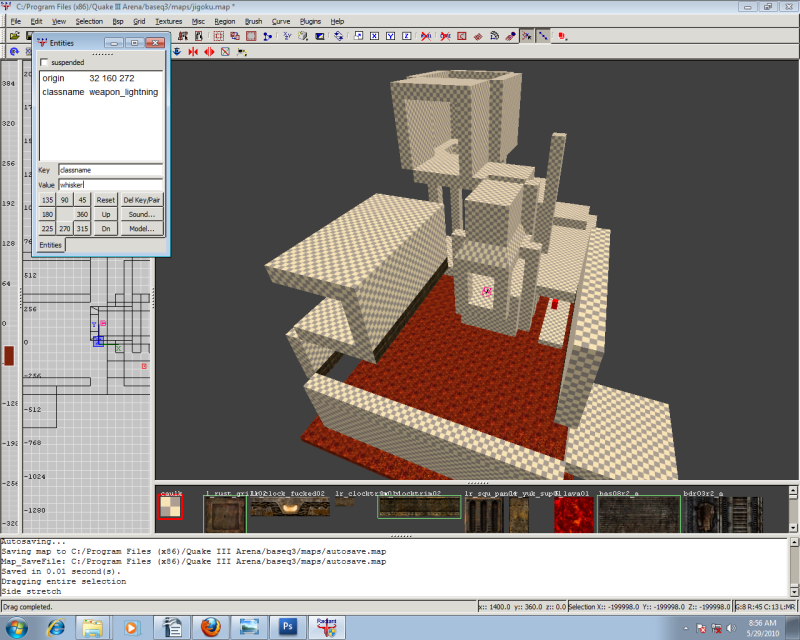The height and width of the screenshot is (640, 800).
Task: Click the blue downward arrow icon
Action: (x=177, y=52)
